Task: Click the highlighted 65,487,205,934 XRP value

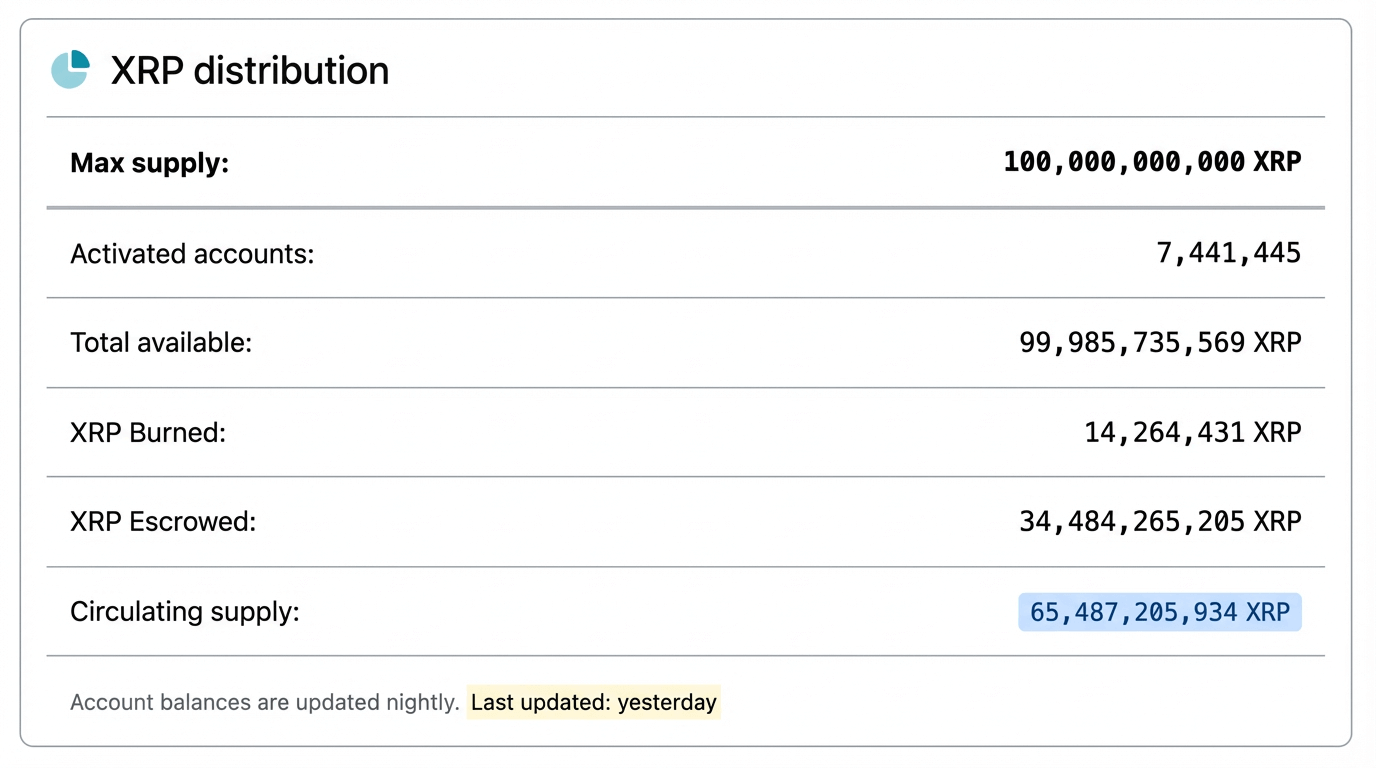Action: pos(1160,612)
